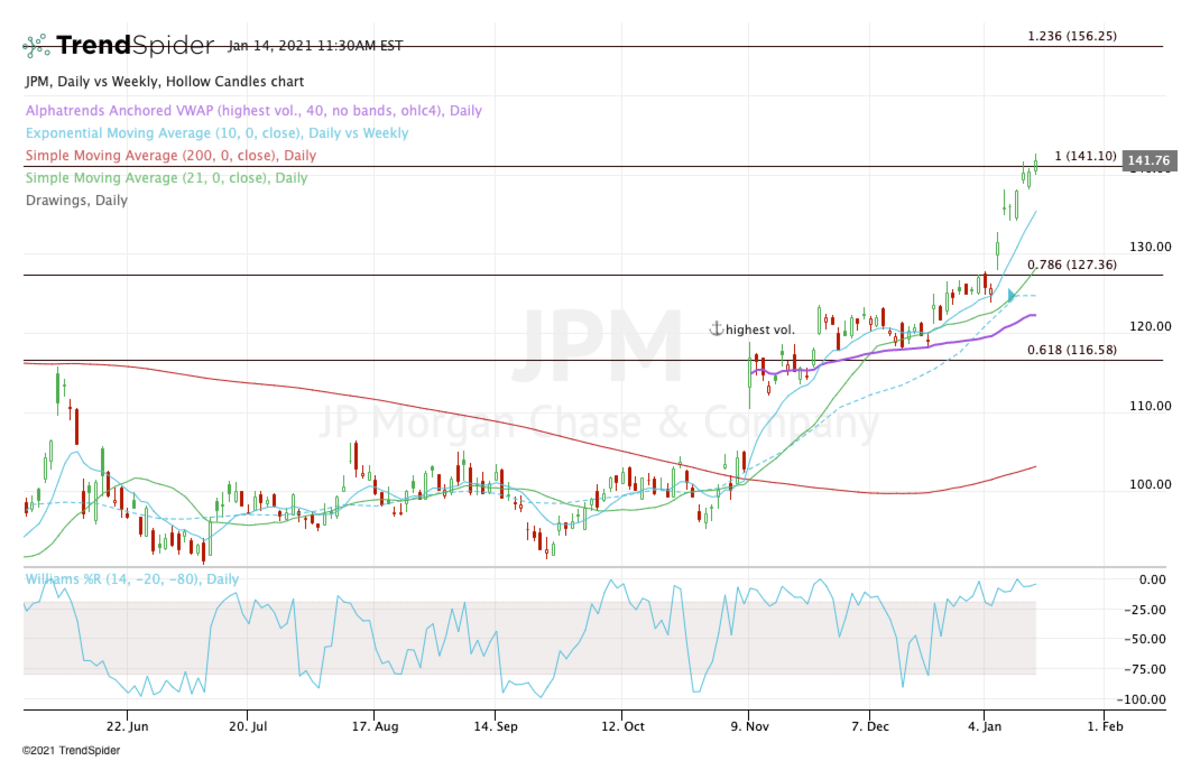Viewport: 1200px width, 761px height.
Task: Click the TrendSpider logo icon
Action: 37,46
